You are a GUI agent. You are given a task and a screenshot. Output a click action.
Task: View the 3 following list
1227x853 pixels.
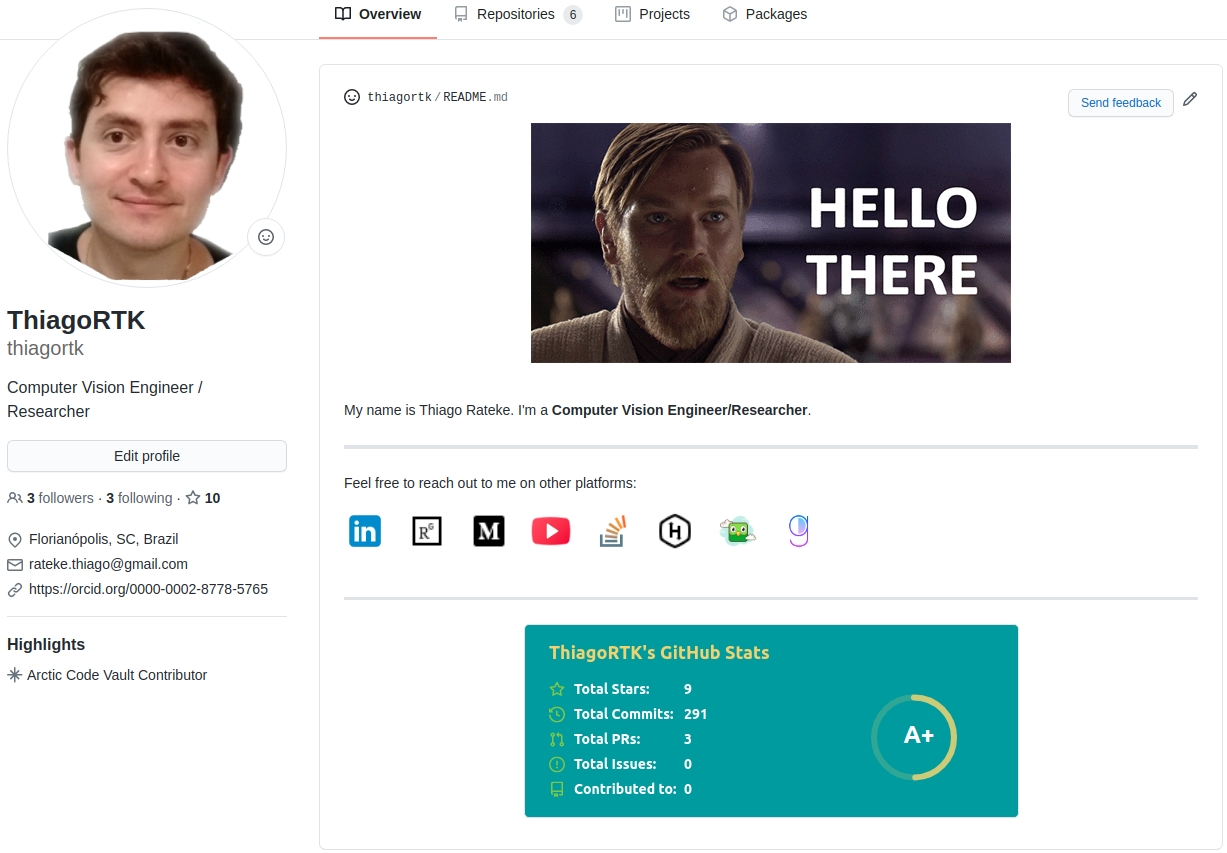click(139, 498)
